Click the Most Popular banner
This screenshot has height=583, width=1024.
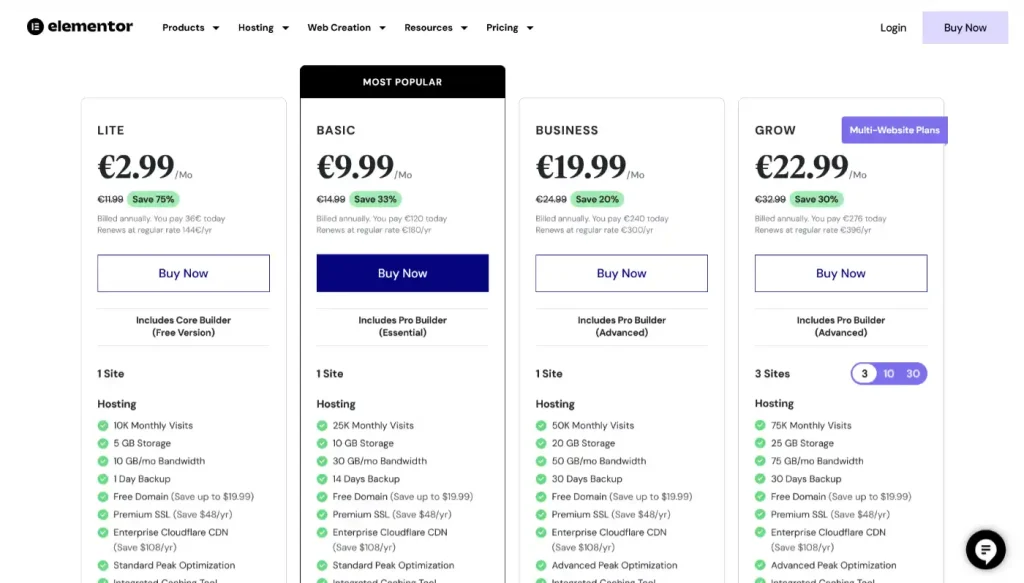pos(402,82)
